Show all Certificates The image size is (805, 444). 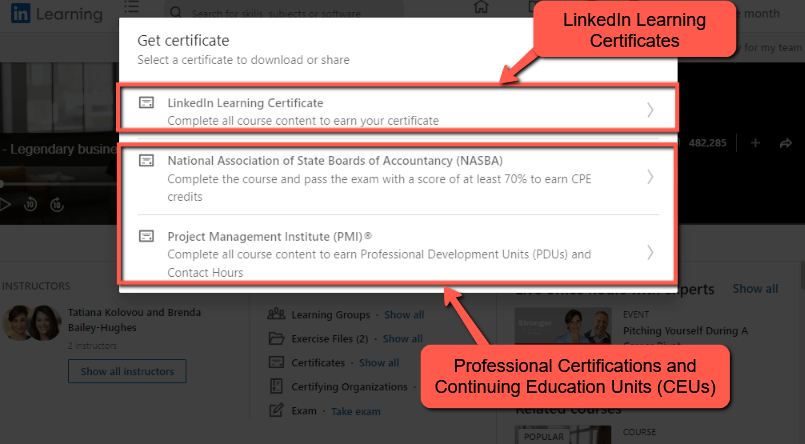coord(379,363)
